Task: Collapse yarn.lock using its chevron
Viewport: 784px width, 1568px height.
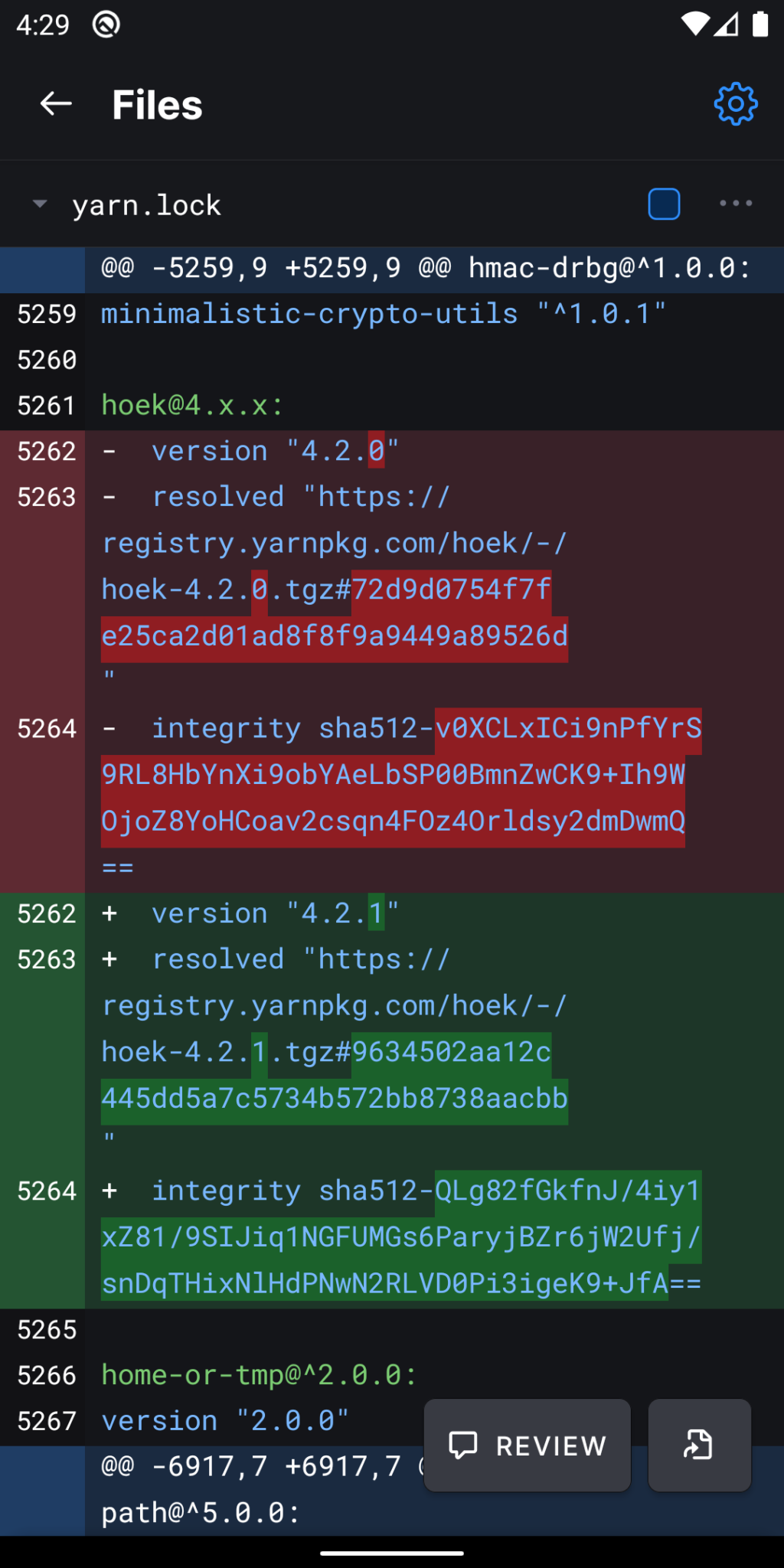Action: click(x=40, y=204)
